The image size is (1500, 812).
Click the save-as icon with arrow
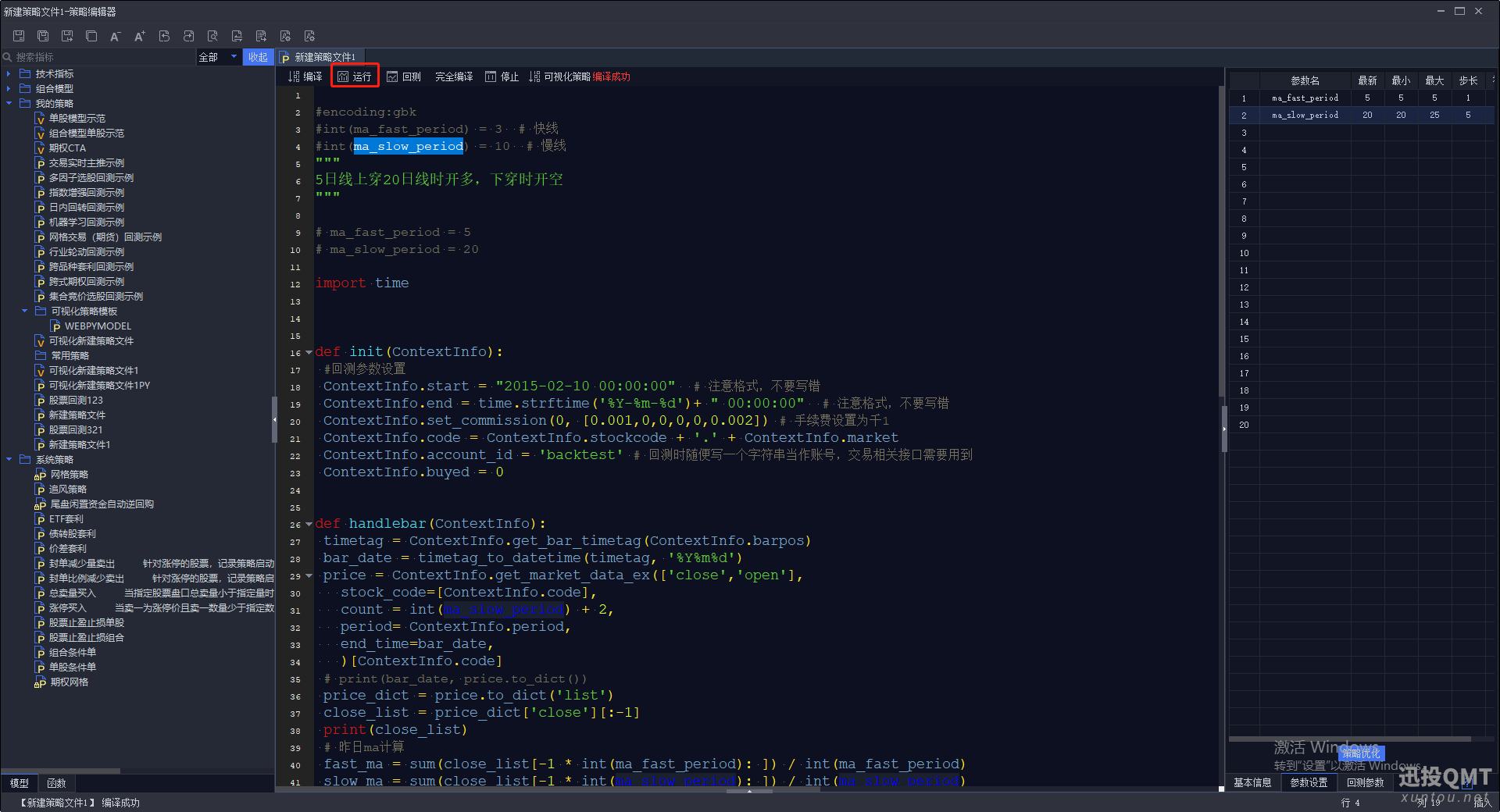click(x=67, y=36)
